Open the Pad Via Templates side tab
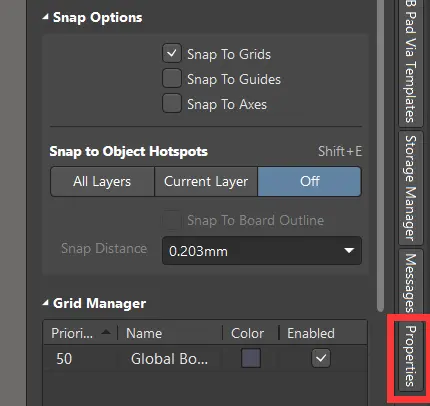Viewport: 430px width, 406px height. click(411, 63)
